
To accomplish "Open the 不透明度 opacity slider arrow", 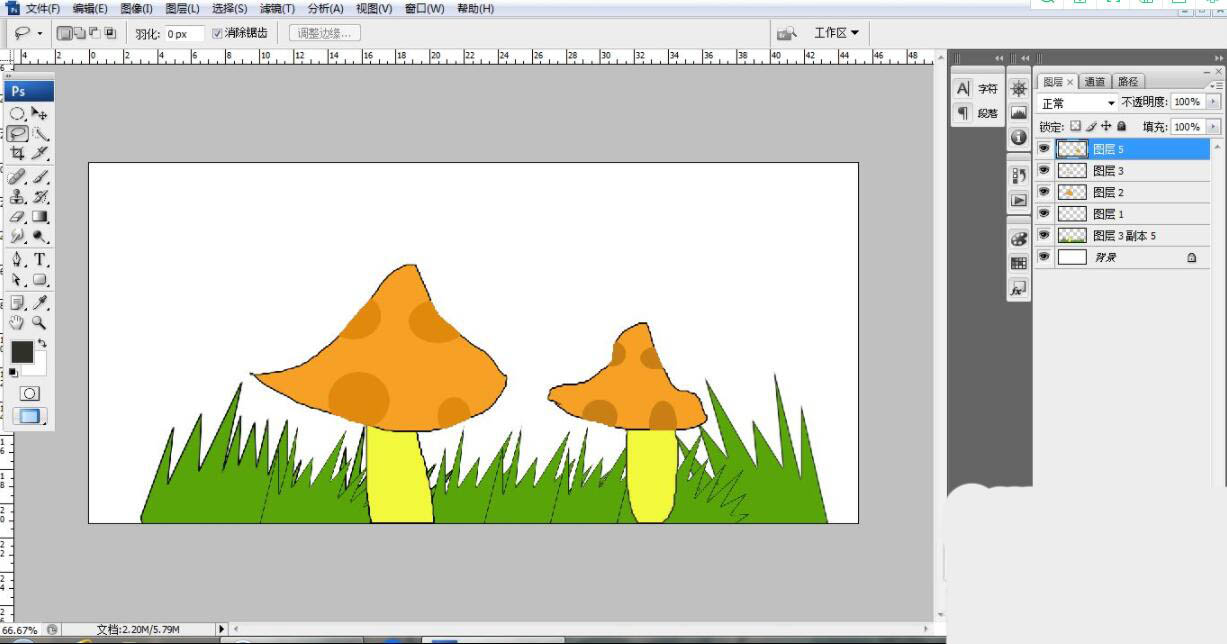I will pos(1214,102).
